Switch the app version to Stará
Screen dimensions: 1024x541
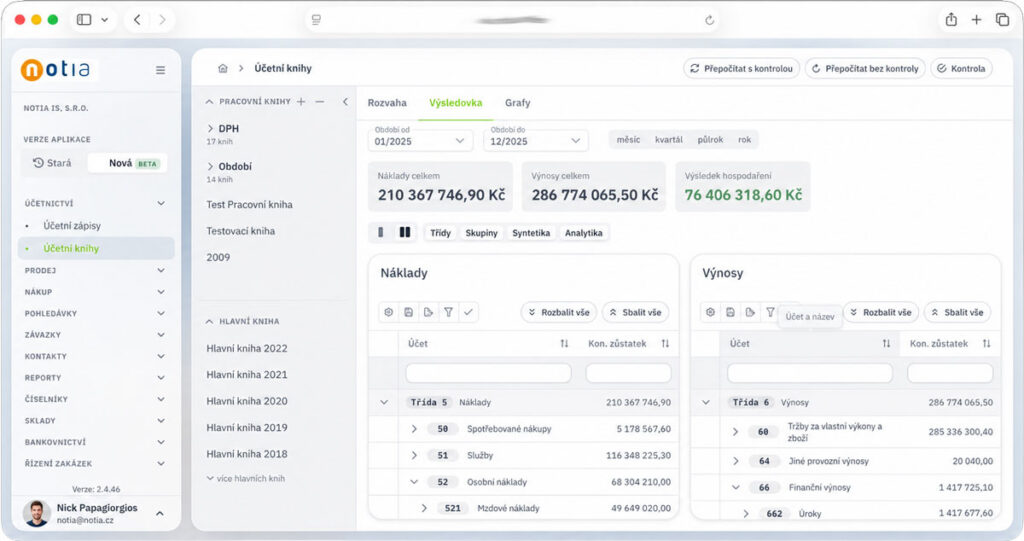(x=53, y=163)
